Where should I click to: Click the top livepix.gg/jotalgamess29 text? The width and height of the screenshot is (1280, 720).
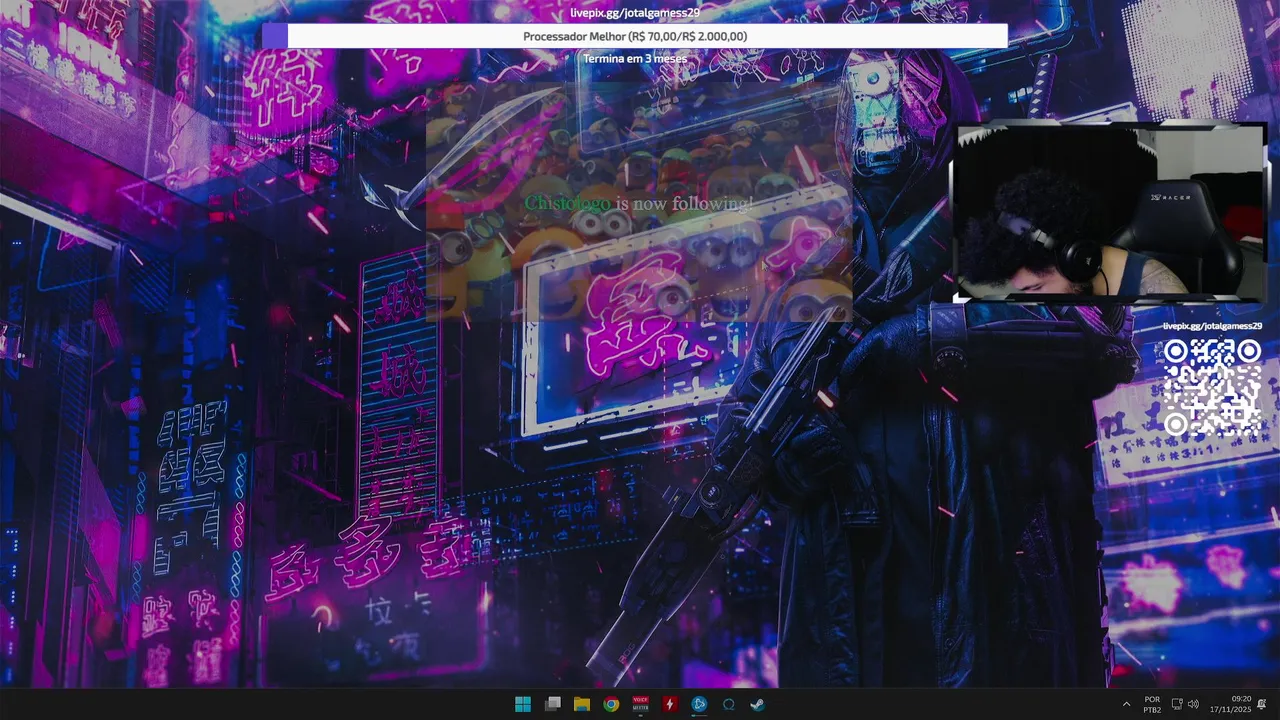coord(635,12)
